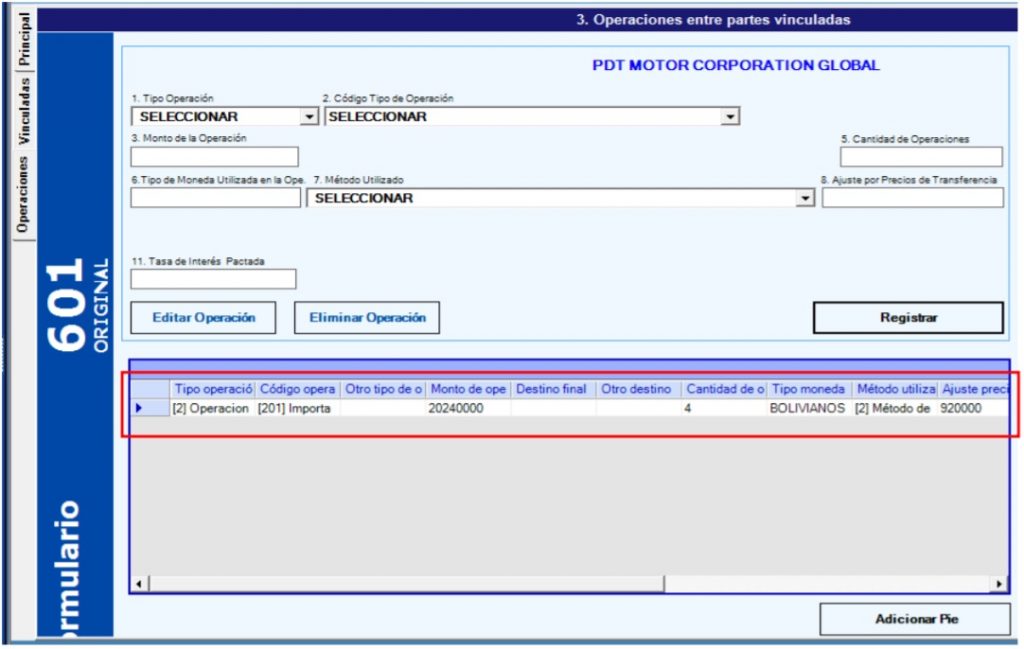
Task: Click the right arrow of horizontal scrollbar
Action: (x=998, y=583)
